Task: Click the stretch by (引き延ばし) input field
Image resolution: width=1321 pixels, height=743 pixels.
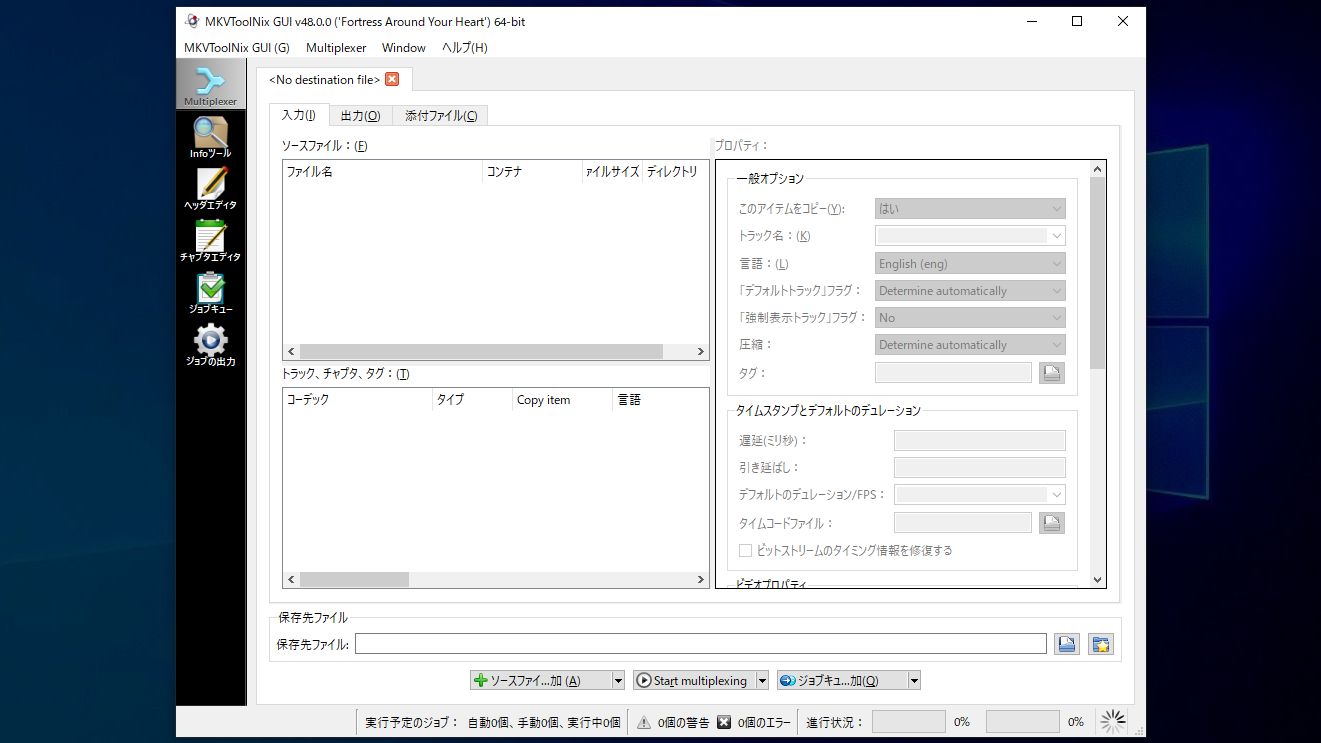Action: 980,468
